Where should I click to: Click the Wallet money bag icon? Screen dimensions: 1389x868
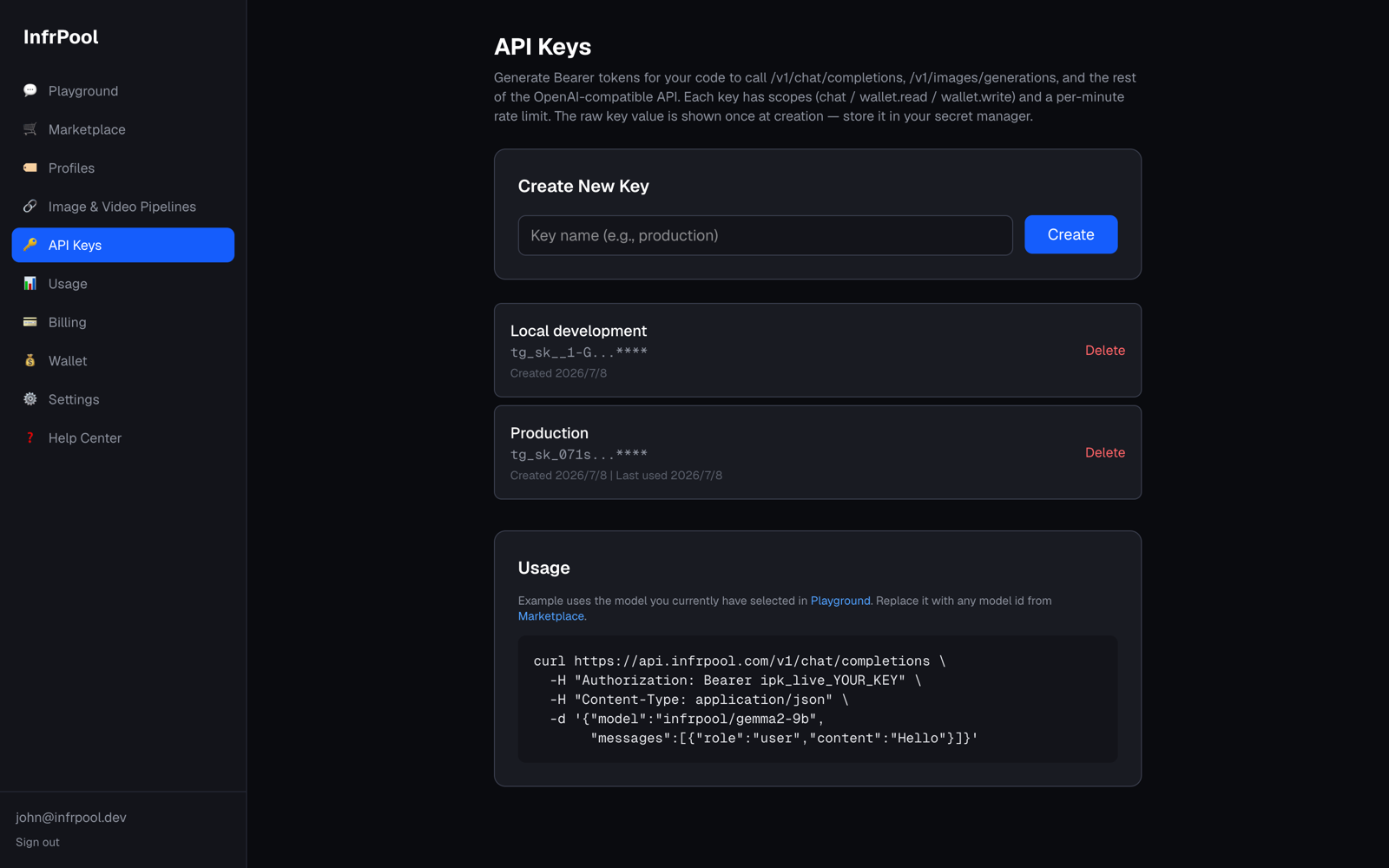[x=30, y=360]
